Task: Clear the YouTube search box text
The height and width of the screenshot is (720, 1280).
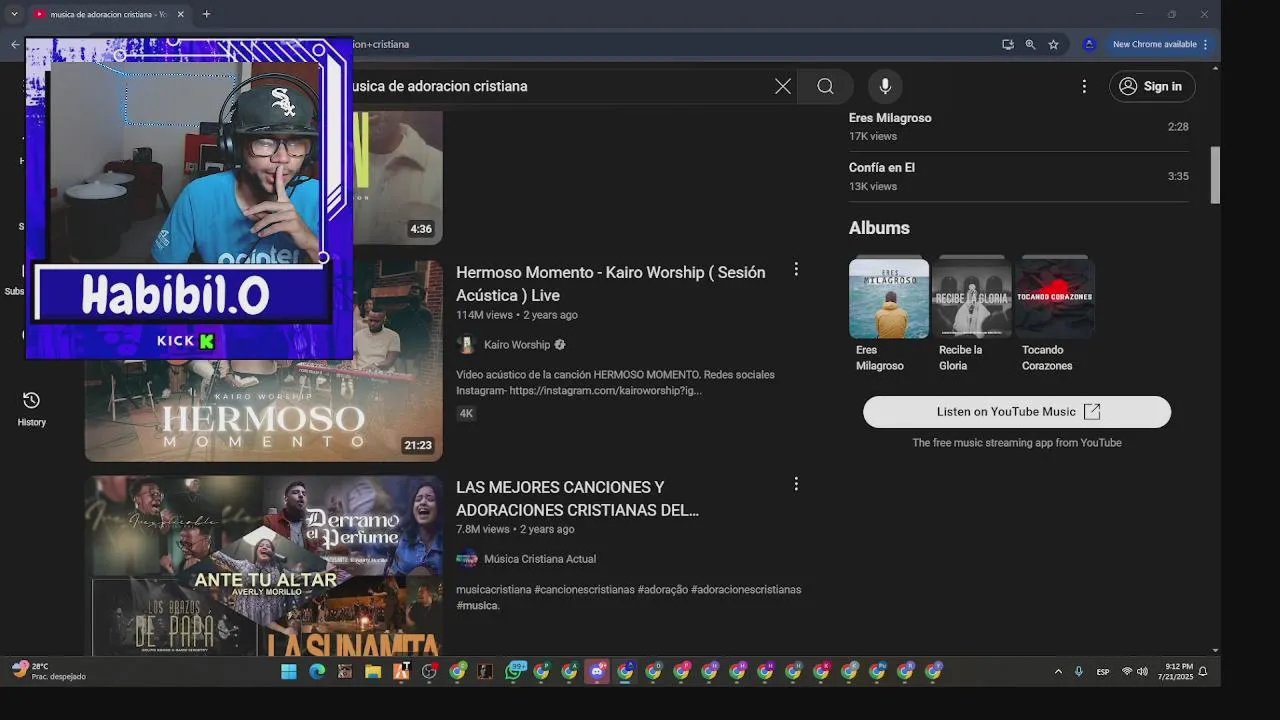Action: 782,86
